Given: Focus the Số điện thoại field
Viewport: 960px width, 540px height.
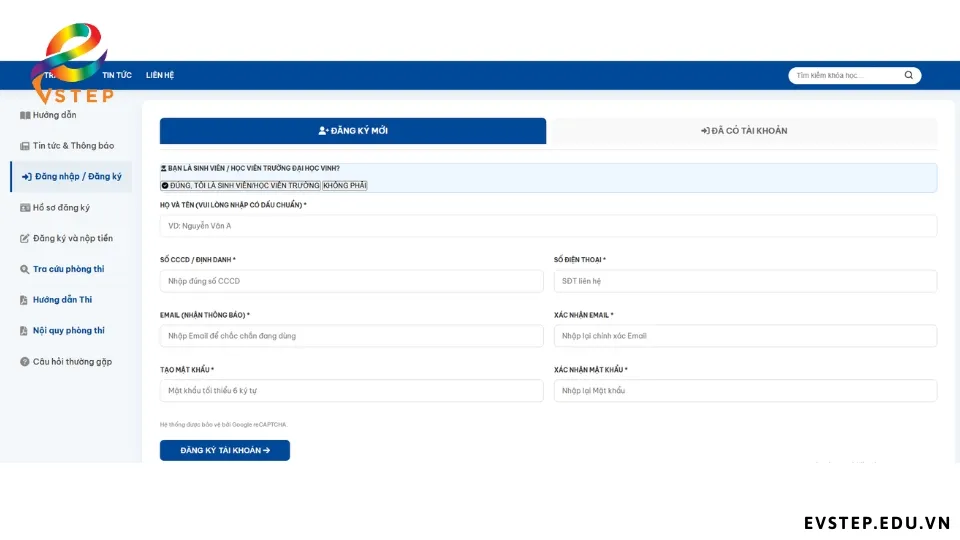Looking at the screenshot, I should tap(745, 281).
